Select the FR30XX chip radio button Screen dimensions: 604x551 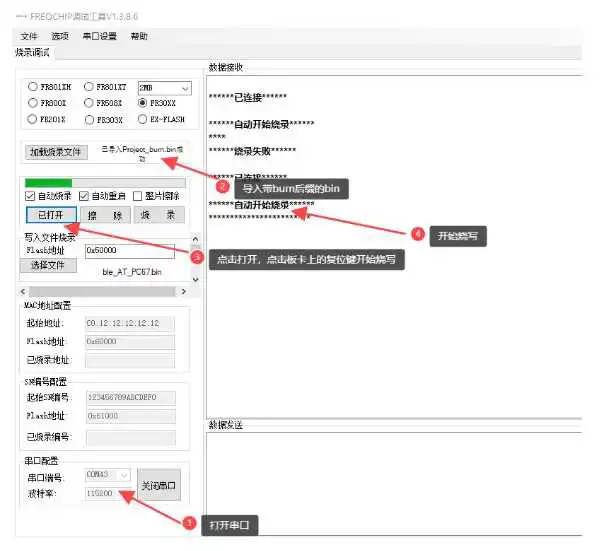pos(142,103)
